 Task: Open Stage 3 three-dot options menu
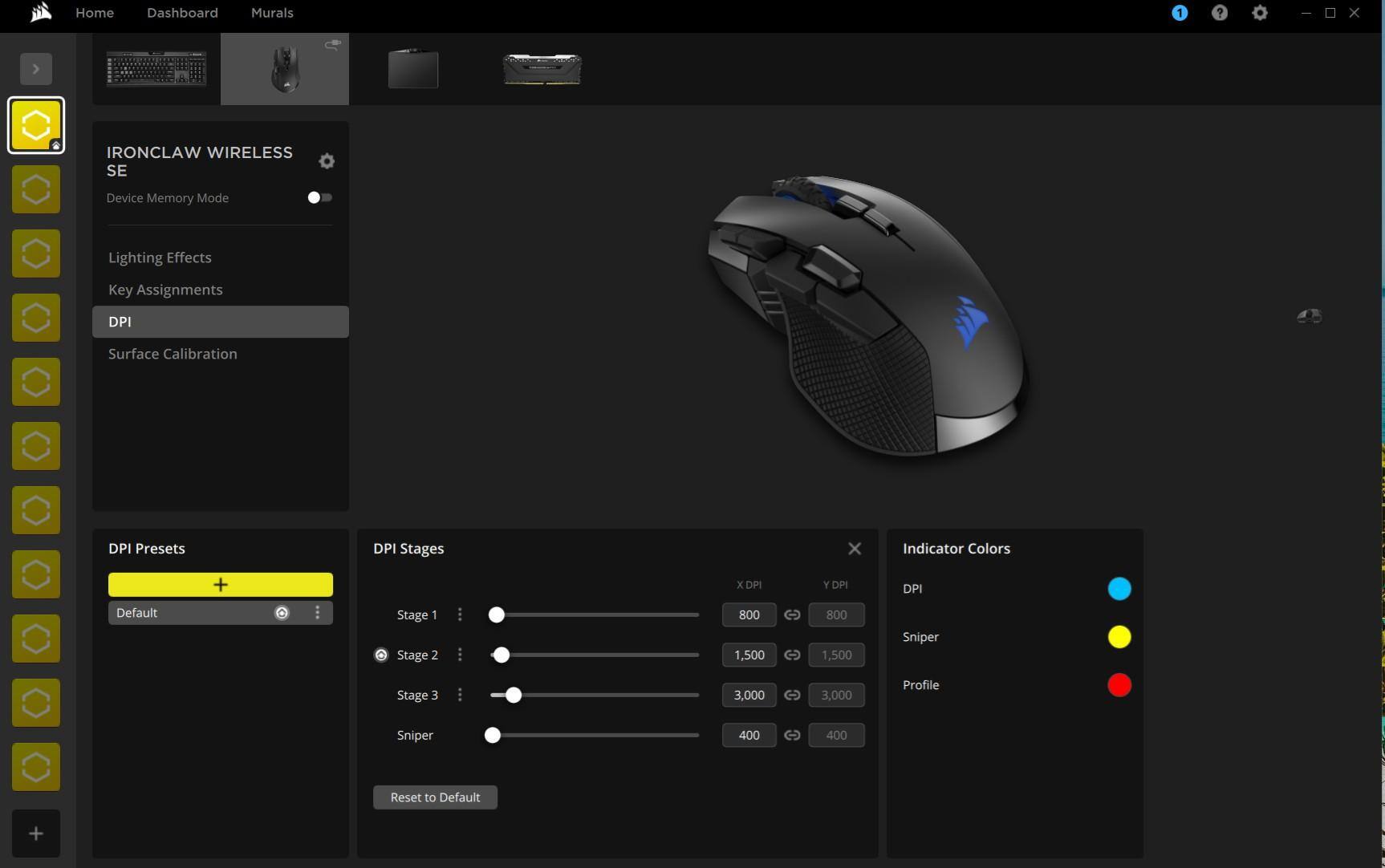460,696
